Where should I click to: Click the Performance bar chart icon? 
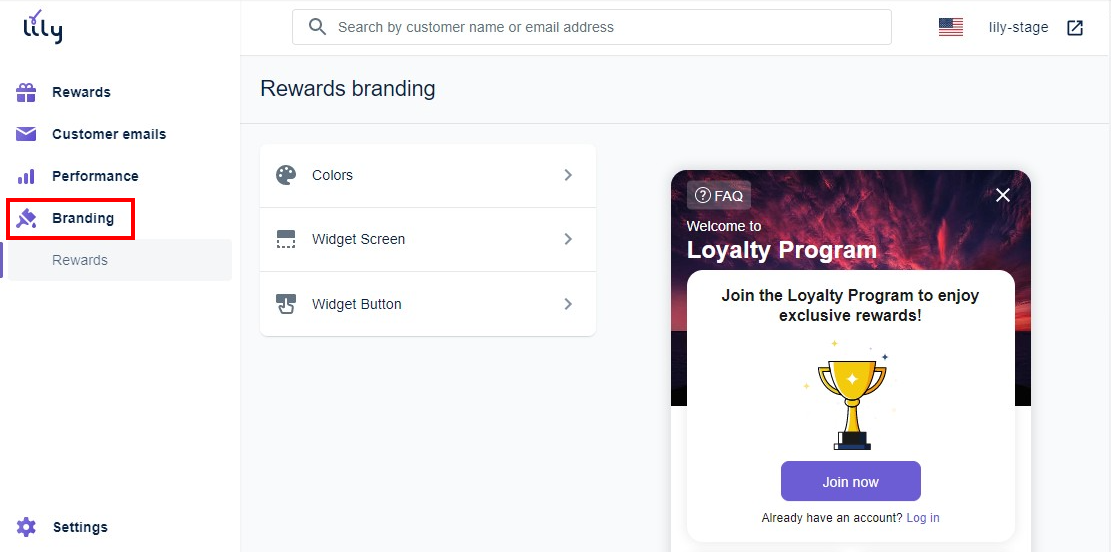point(26,176)
